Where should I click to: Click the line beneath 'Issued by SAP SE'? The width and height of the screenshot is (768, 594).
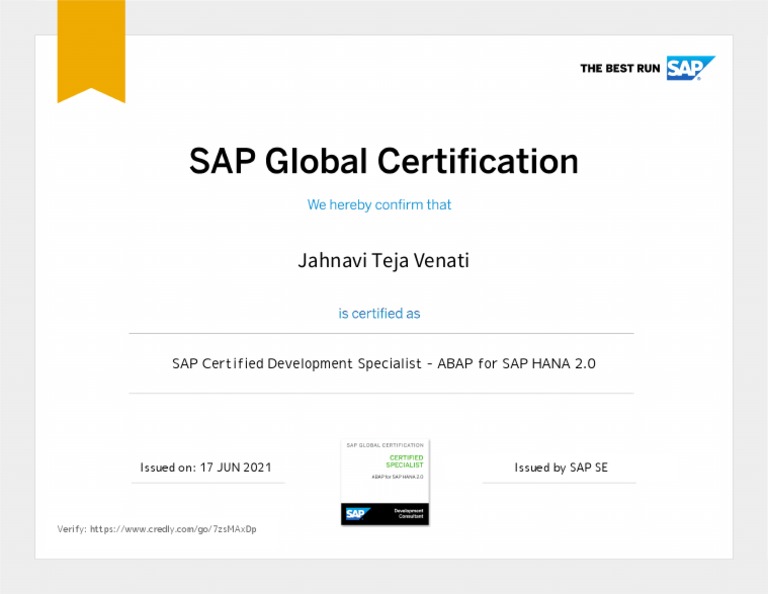(558, 483)
